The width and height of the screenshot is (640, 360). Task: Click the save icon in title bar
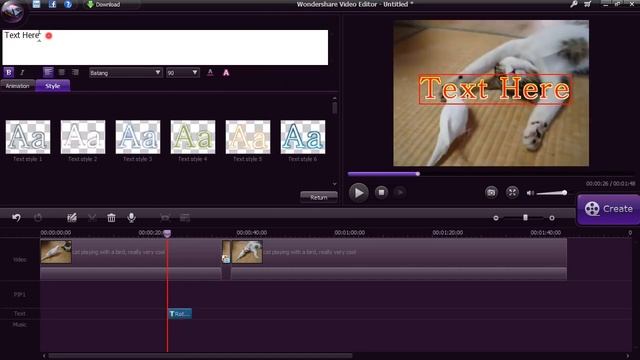[x=36, y=4]
